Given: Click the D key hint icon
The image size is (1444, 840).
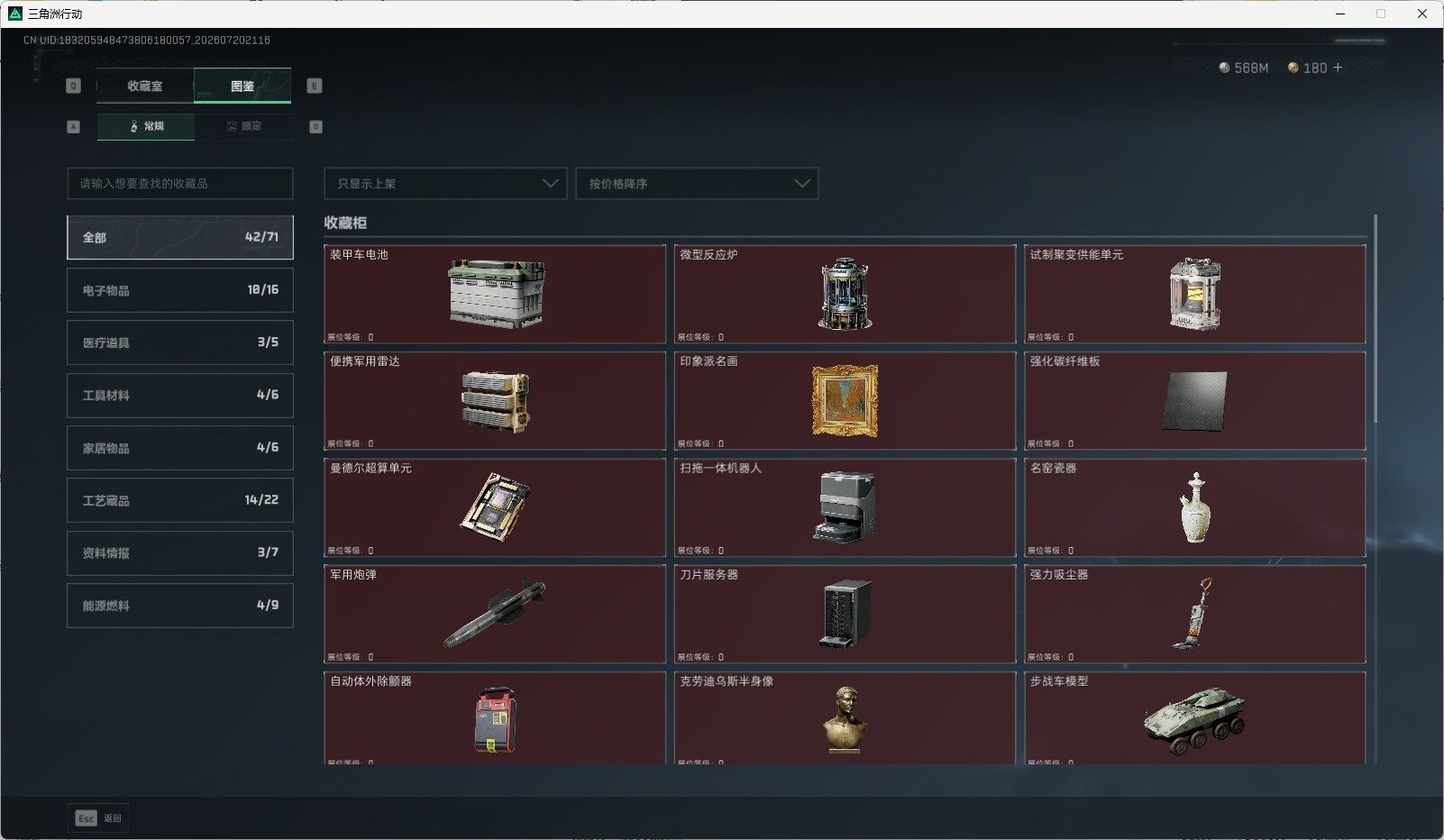Looking at the screenshot, I should [315, 127].
